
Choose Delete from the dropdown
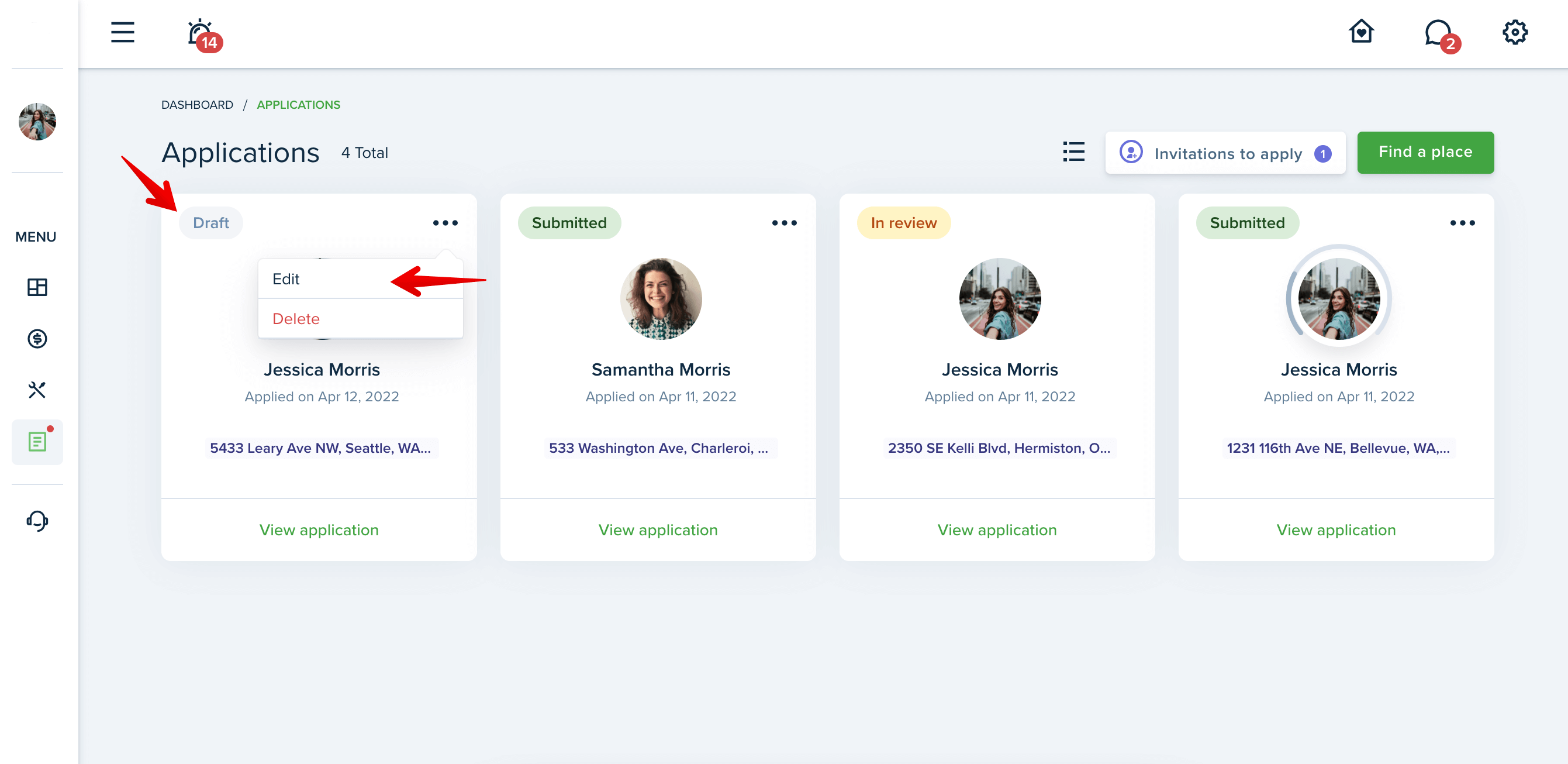click(360, 319)
